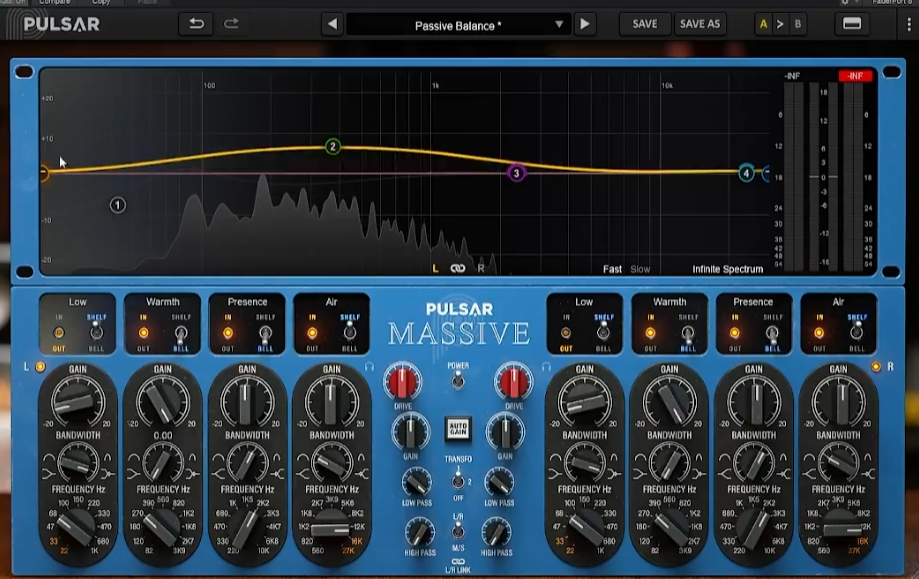
Task: Select state A in the A/B comparison
Action: click(763, 25)
